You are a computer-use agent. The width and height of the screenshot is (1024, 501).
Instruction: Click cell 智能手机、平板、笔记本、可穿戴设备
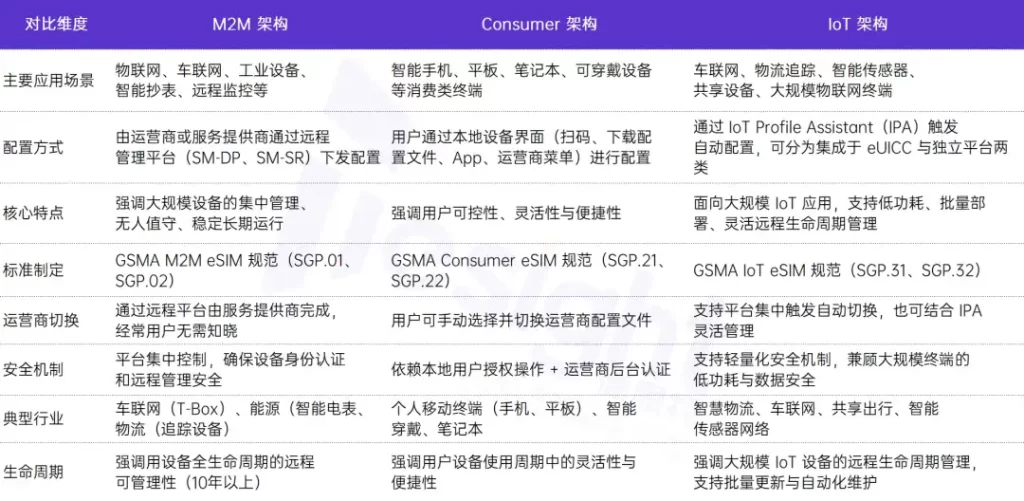point(521,81)
